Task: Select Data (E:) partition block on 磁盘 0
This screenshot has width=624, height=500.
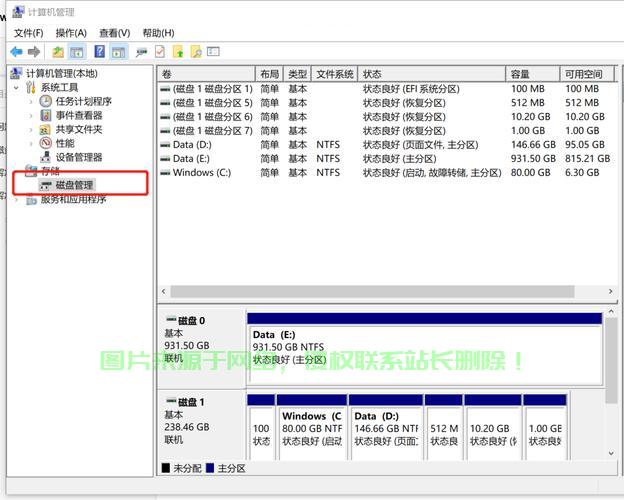Action: click(425, 349)
